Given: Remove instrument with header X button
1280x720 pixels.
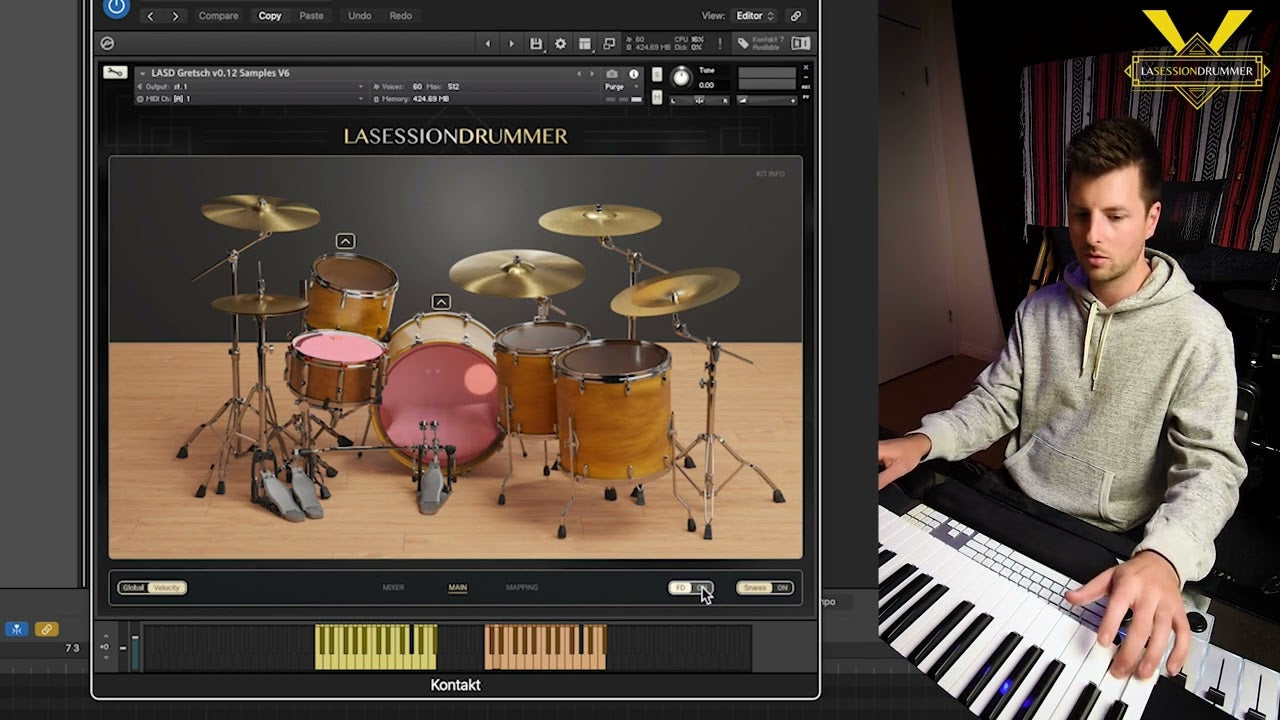Looking at the screenshot, I should (806, 69).
